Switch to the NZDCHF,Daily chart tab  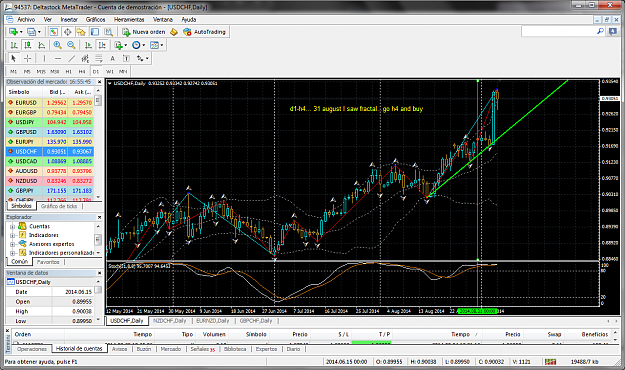(169, 321)
